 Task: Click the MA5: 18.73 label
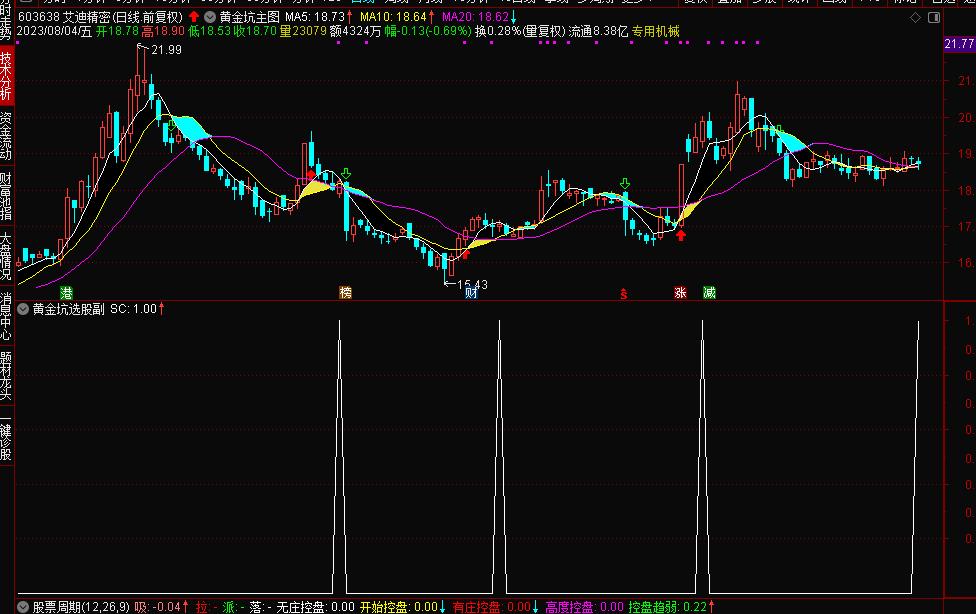coord(315,17)
